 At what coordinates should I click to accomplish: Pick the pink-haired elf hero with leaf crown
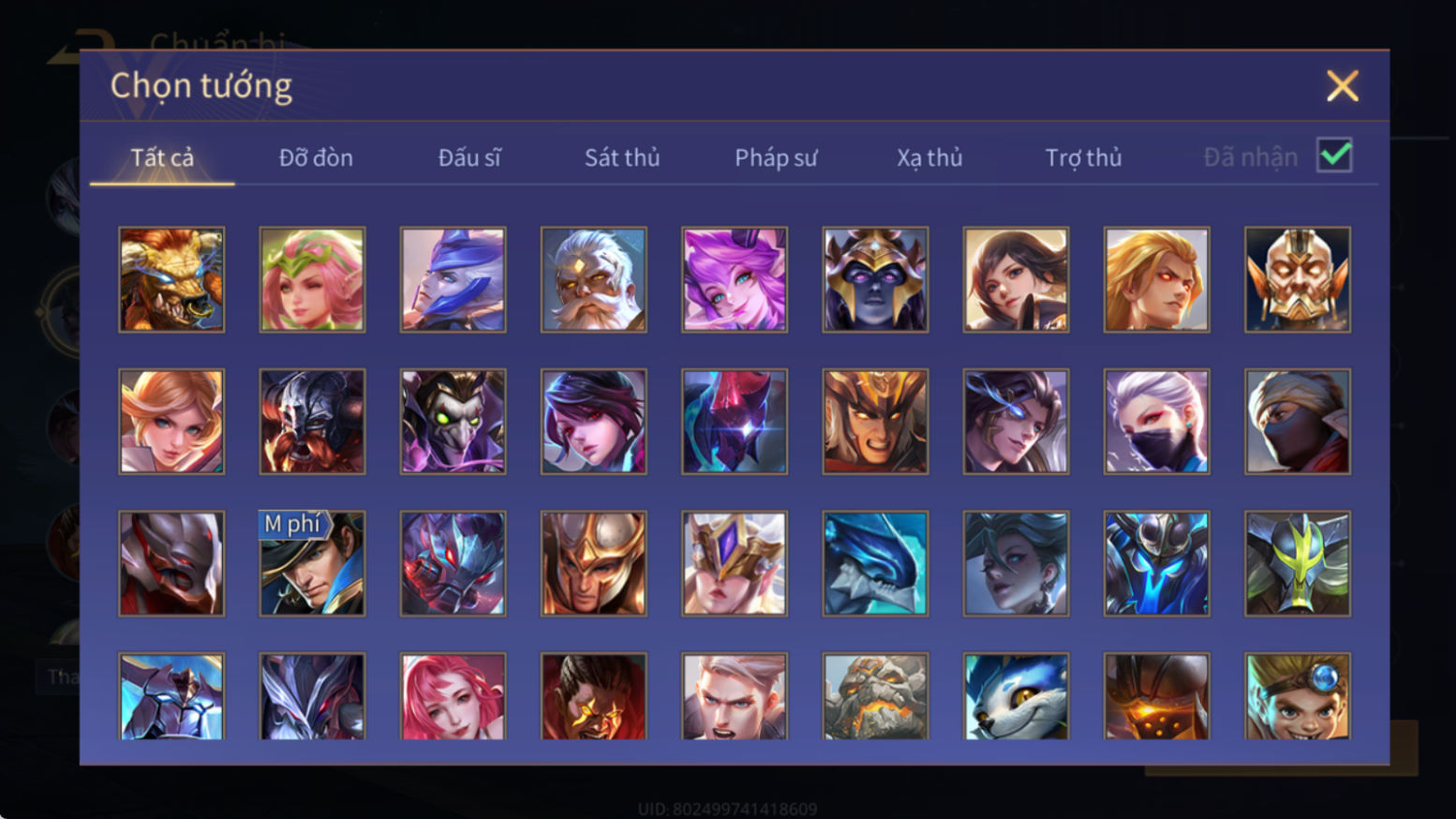312,279
